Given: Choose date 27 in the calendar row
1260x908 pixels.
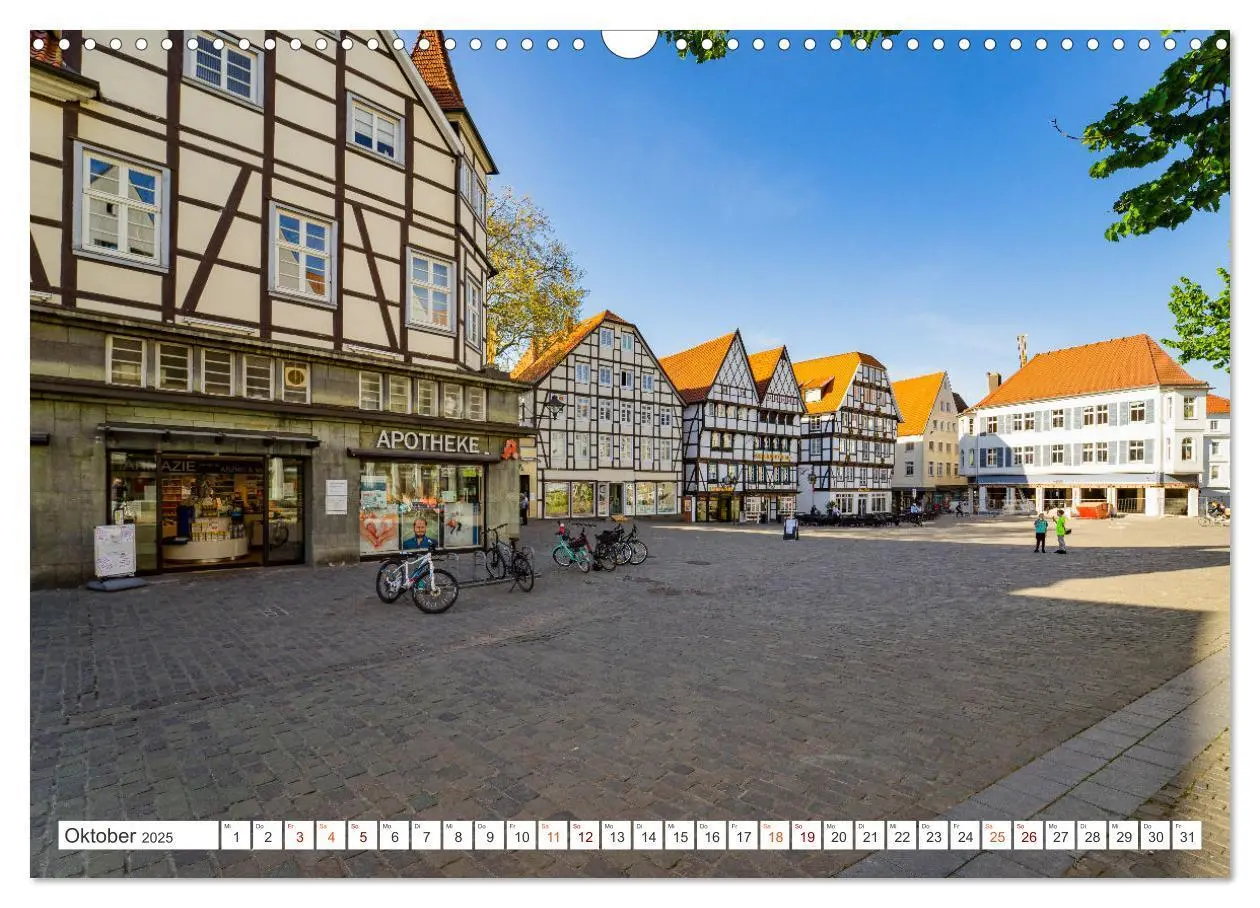Looking at the screenshot, I should 1059,836.
